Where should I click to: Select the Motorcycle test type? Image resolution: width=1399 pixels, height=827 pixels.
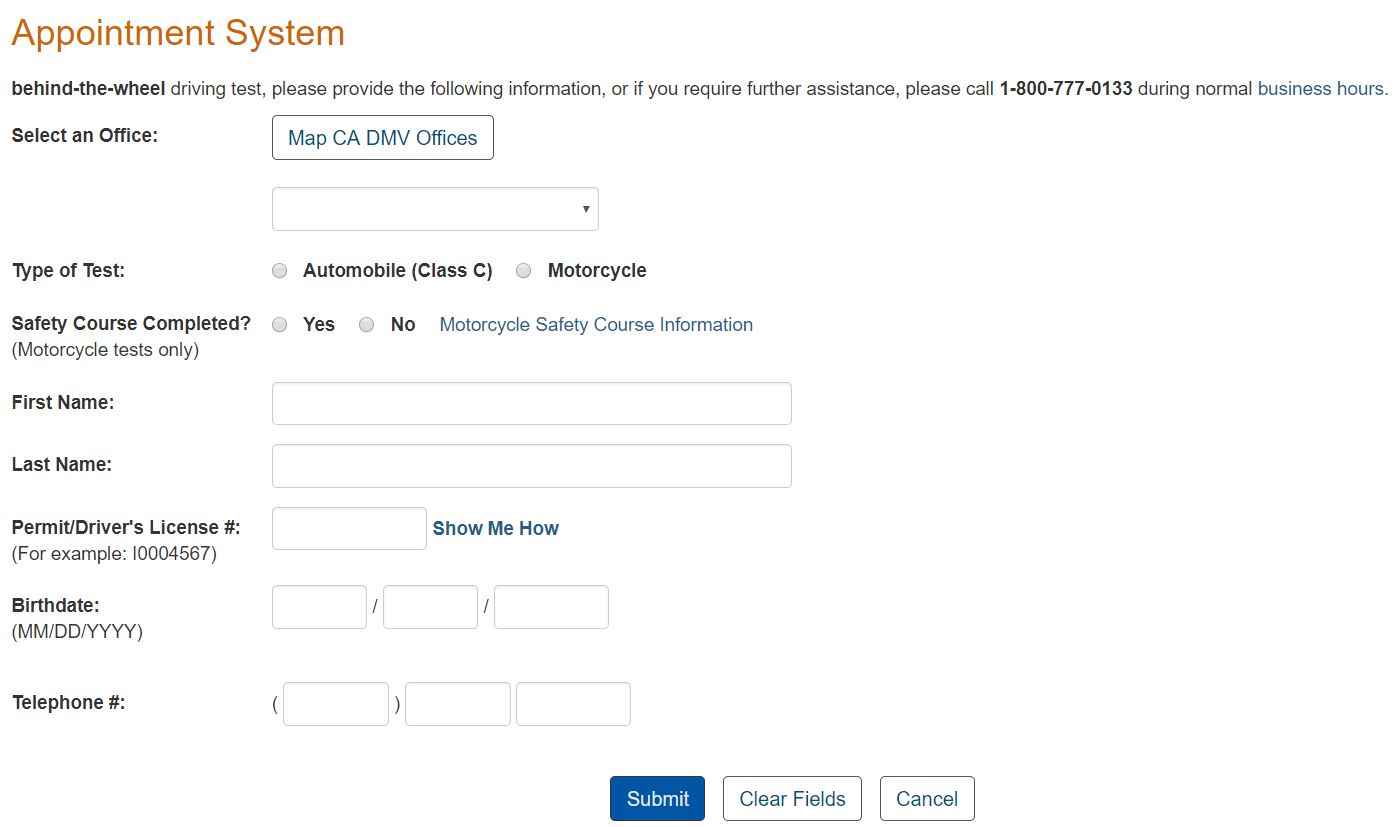pyautogui.click(x=523, y=270)
